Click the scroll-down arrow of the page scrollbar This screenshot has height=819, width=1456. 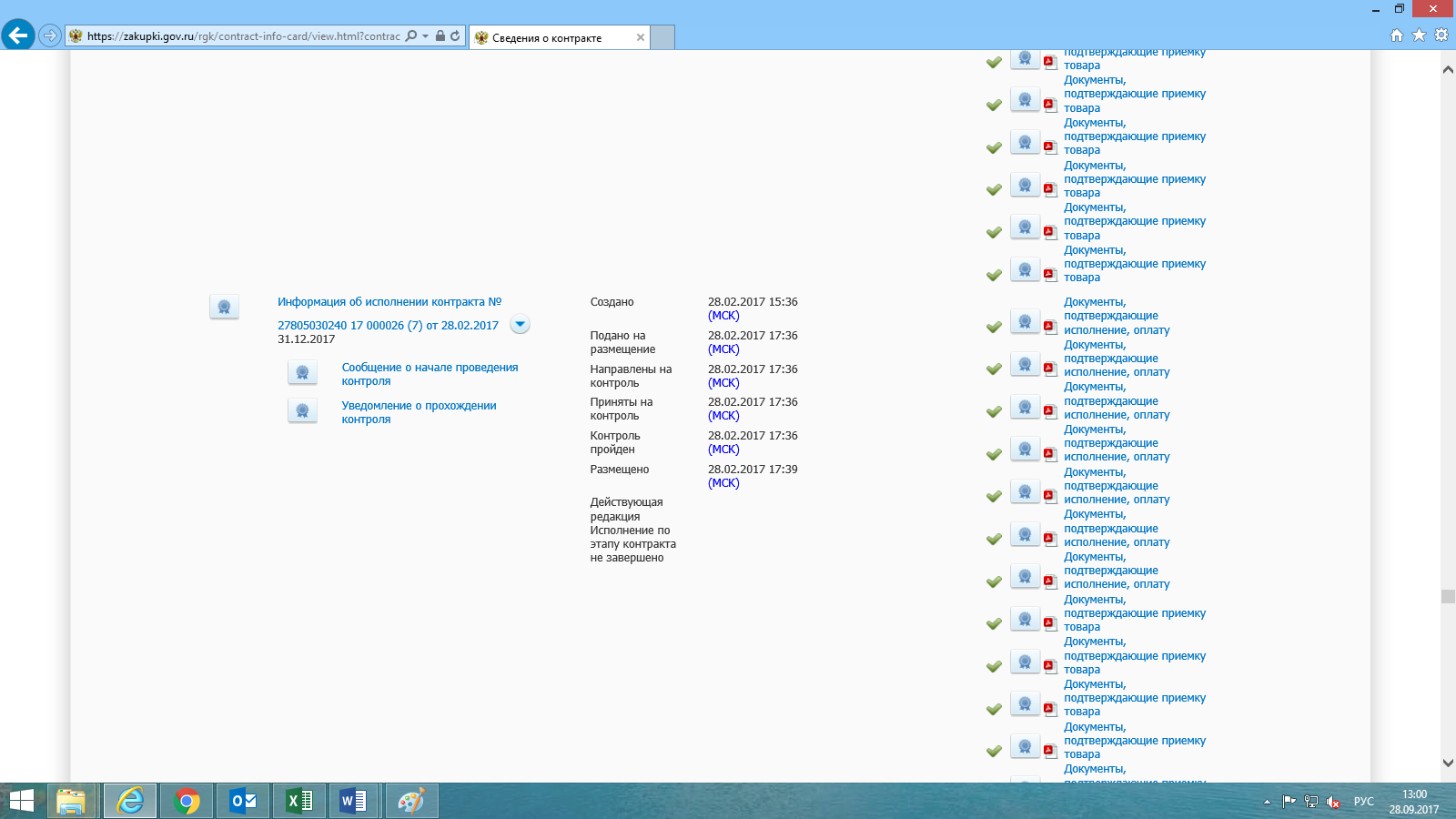1448,763
